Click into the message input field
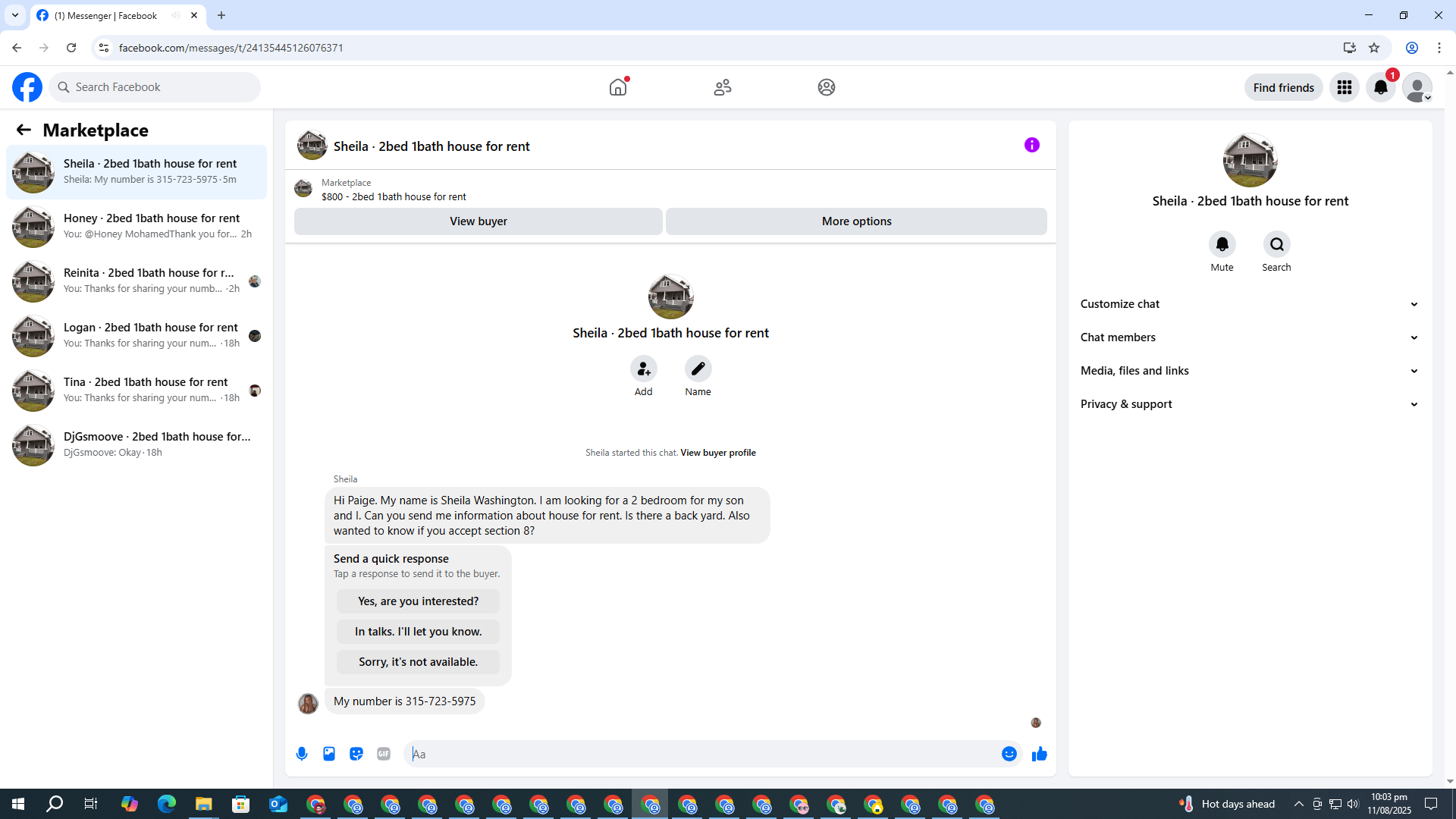Screen dimensions: 1456x819 705,754
